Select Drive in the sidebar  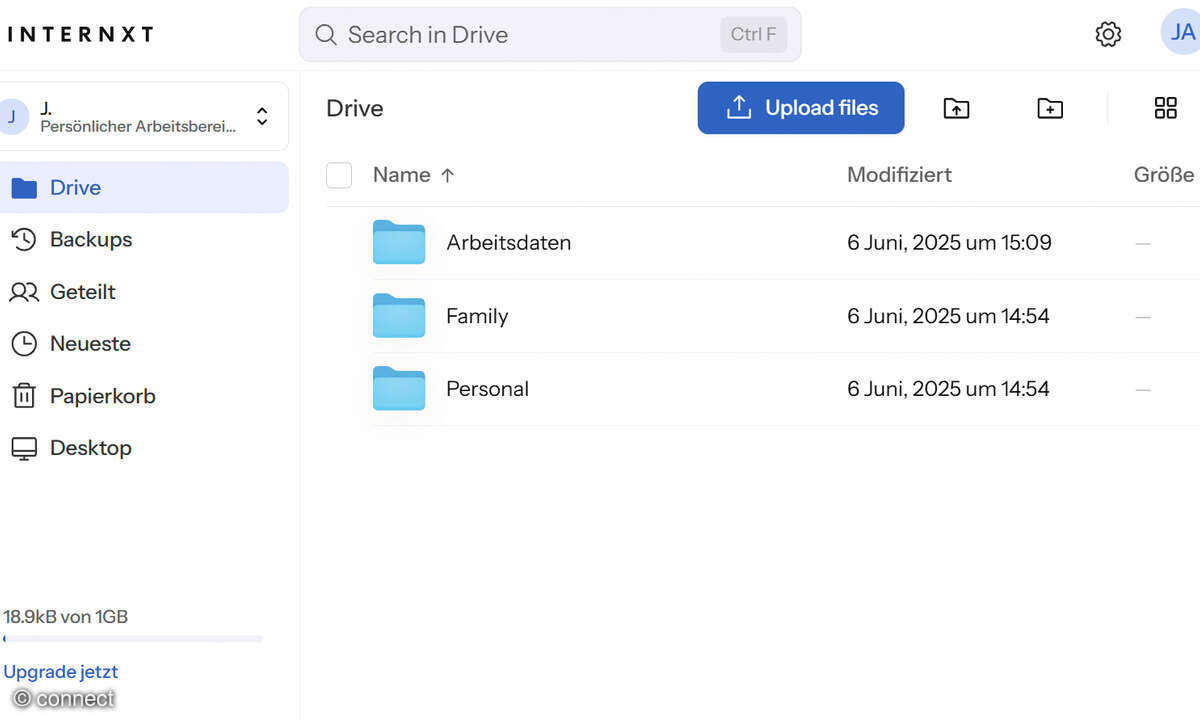[x=75, y=187]
